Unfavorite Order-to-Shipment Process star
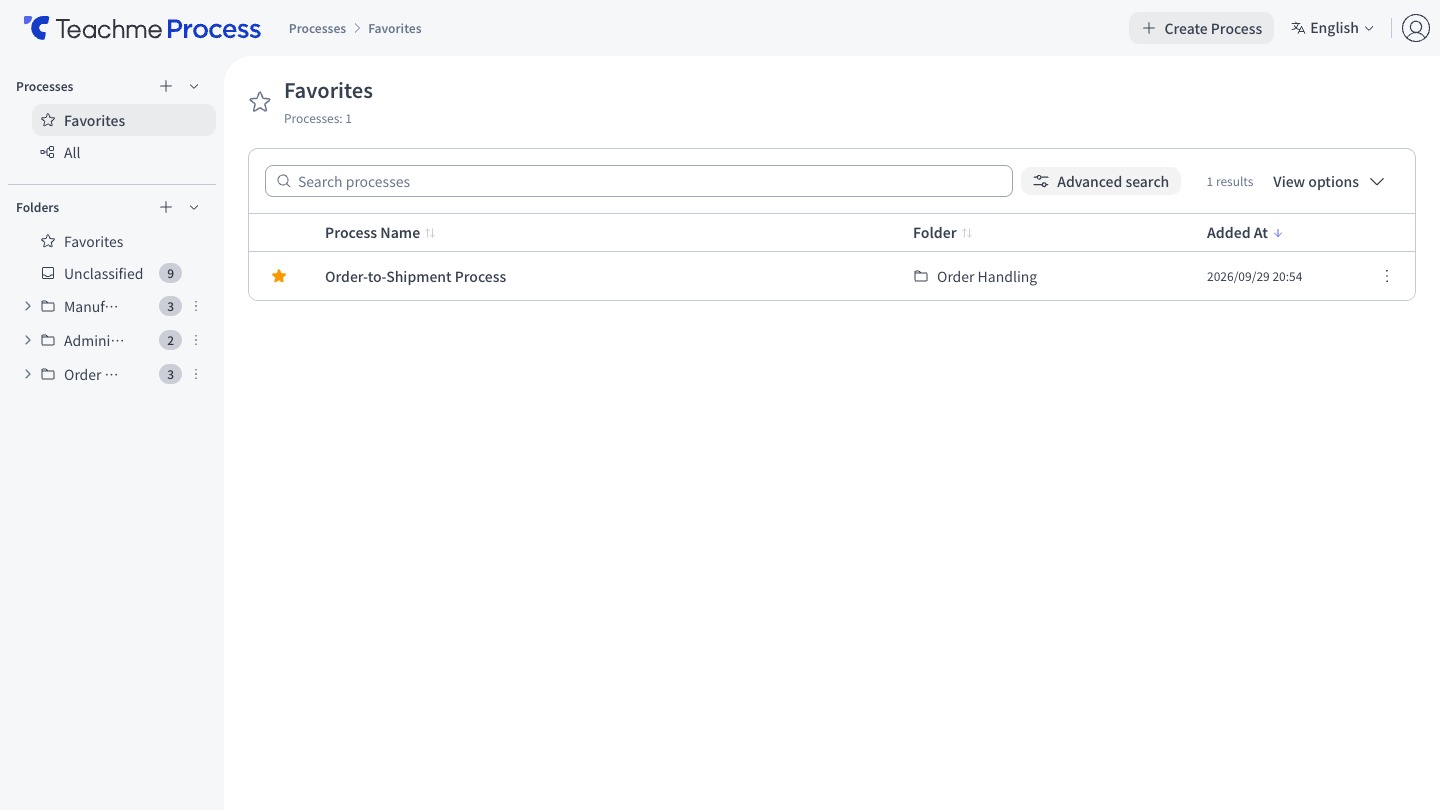The image size is (1440, 810). click(279, 276)
